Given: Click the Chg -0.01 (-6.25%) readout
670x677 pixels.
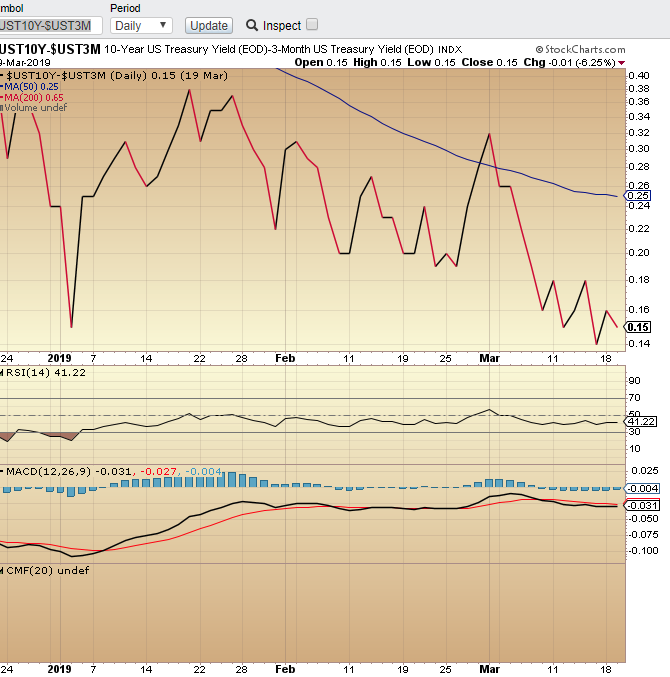Looking at the screenshot, I should point(569,62).
